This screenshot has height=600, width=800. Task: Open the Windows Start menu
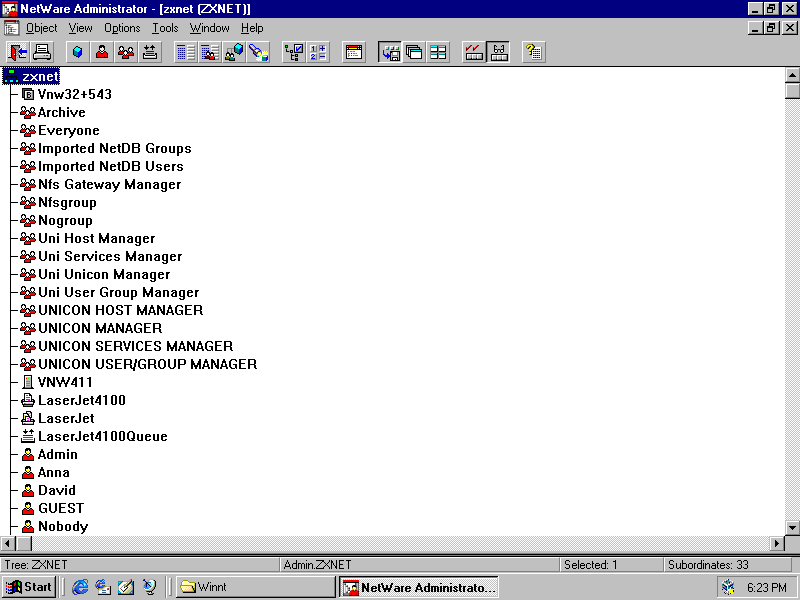pos(29,587)
